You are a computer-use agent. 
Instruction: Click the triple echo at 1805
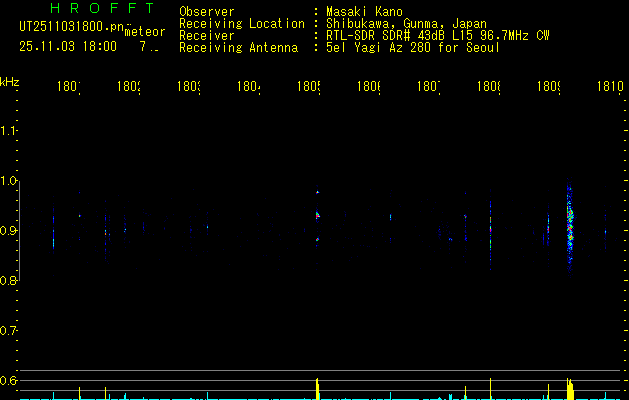[317, 216]
